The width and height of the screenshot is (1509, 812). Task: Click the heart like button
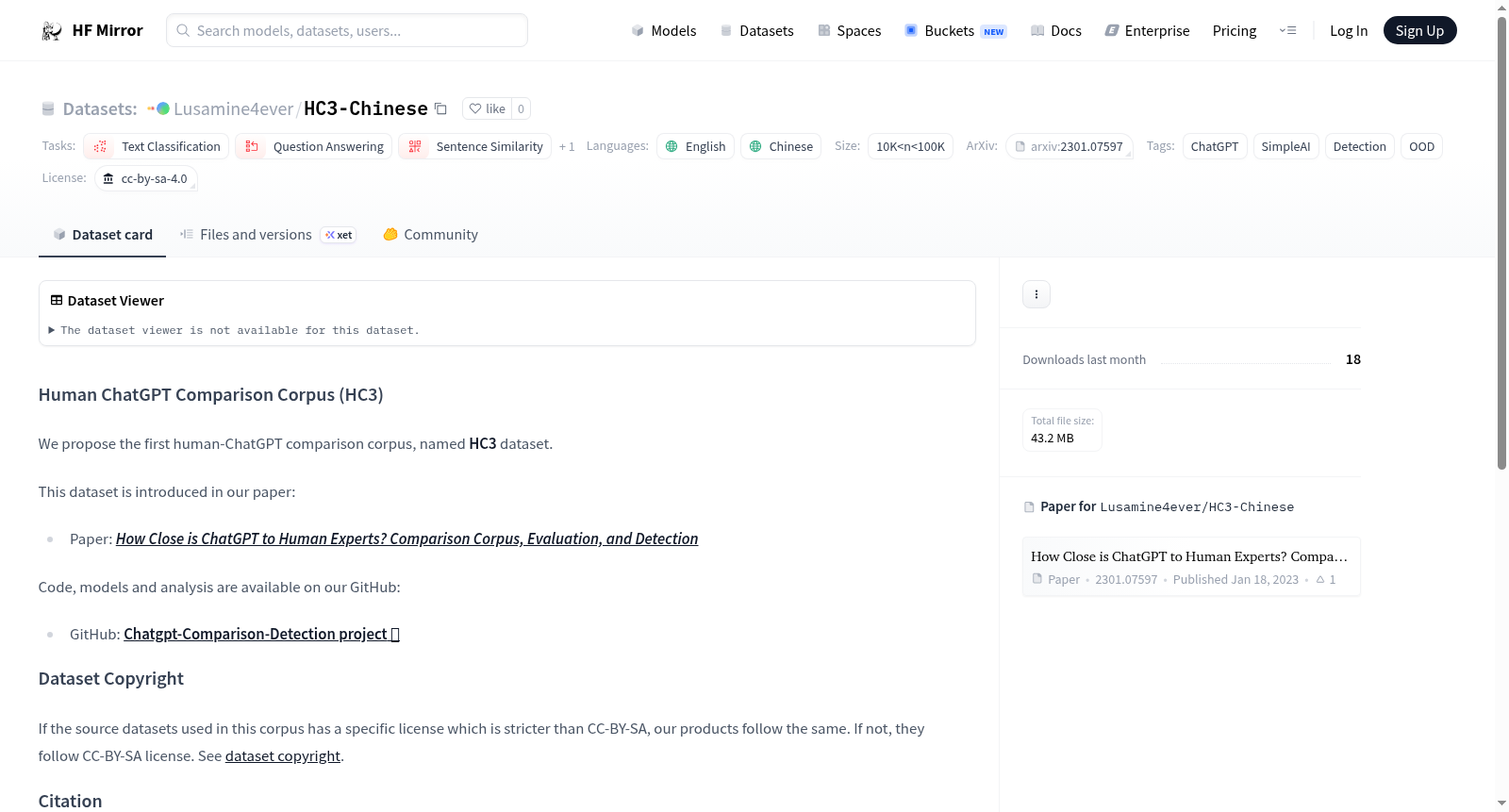pyautogui.click(x=488, y=108)
